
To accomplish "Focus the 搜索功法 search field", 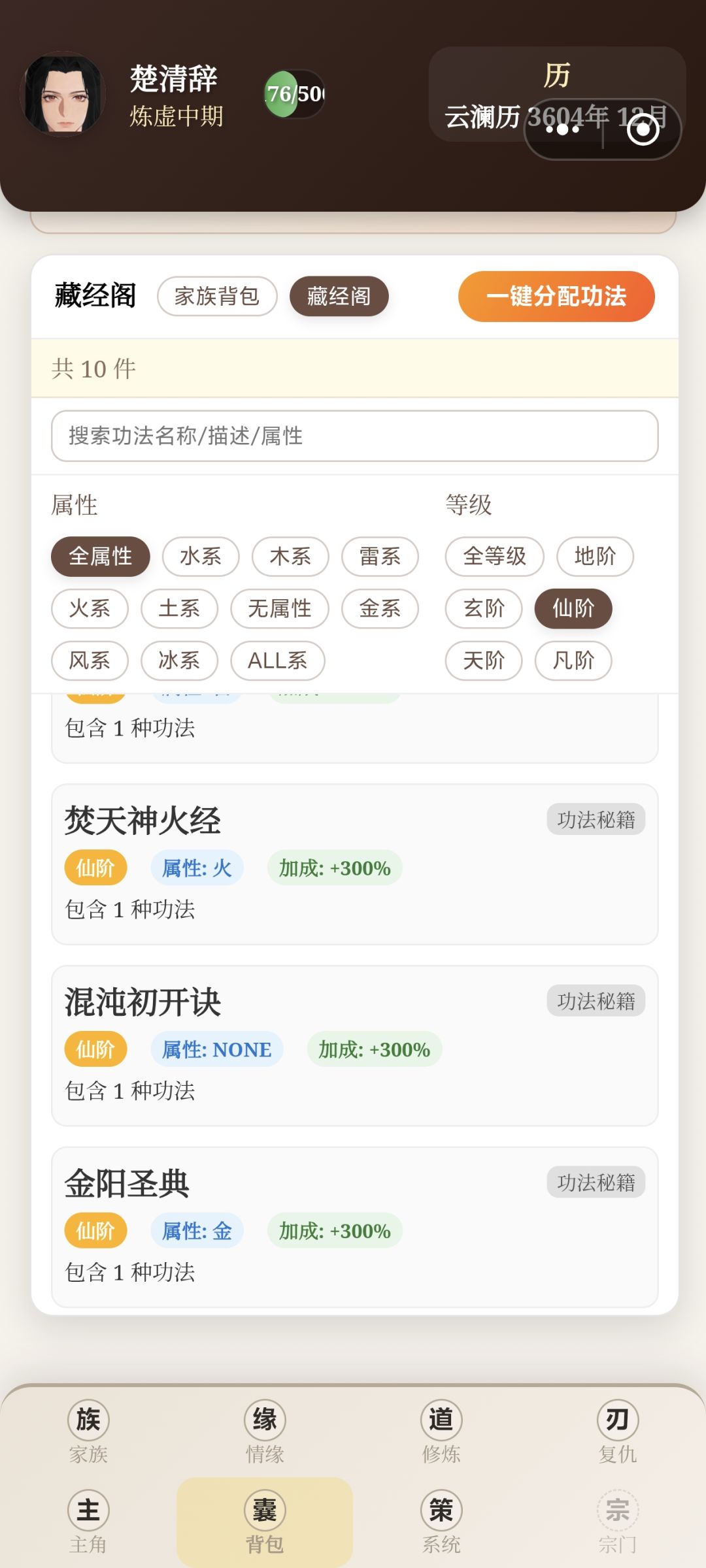I will [x=354, y=436].
